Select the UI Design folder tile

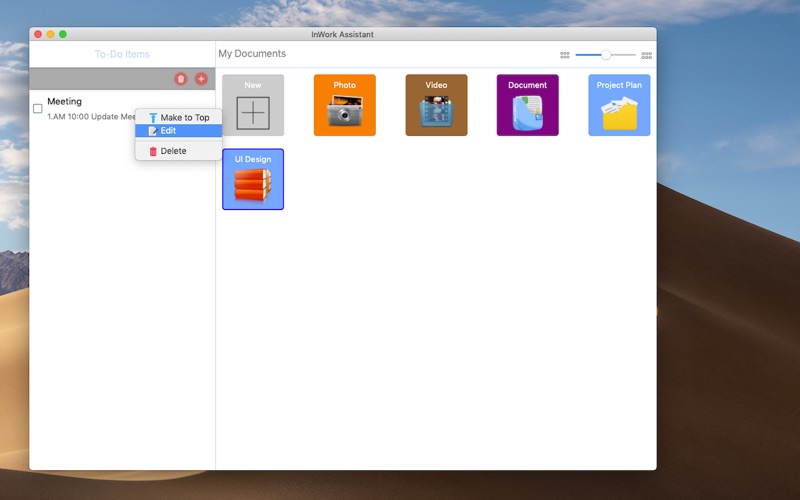[x=253, y=179]
